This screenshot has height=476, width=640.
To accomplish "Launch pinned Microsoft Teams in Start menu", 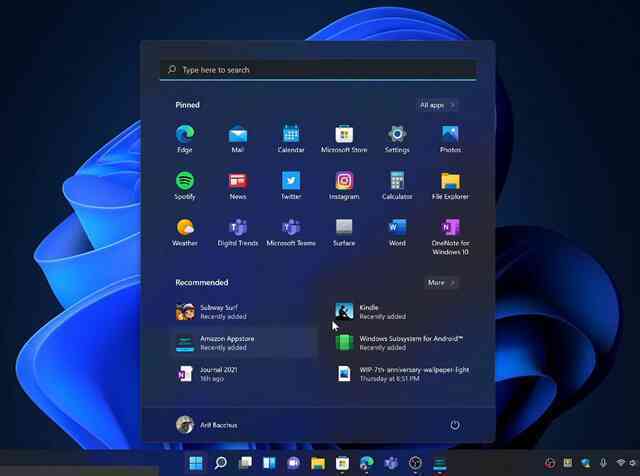I will coord(291,233).
